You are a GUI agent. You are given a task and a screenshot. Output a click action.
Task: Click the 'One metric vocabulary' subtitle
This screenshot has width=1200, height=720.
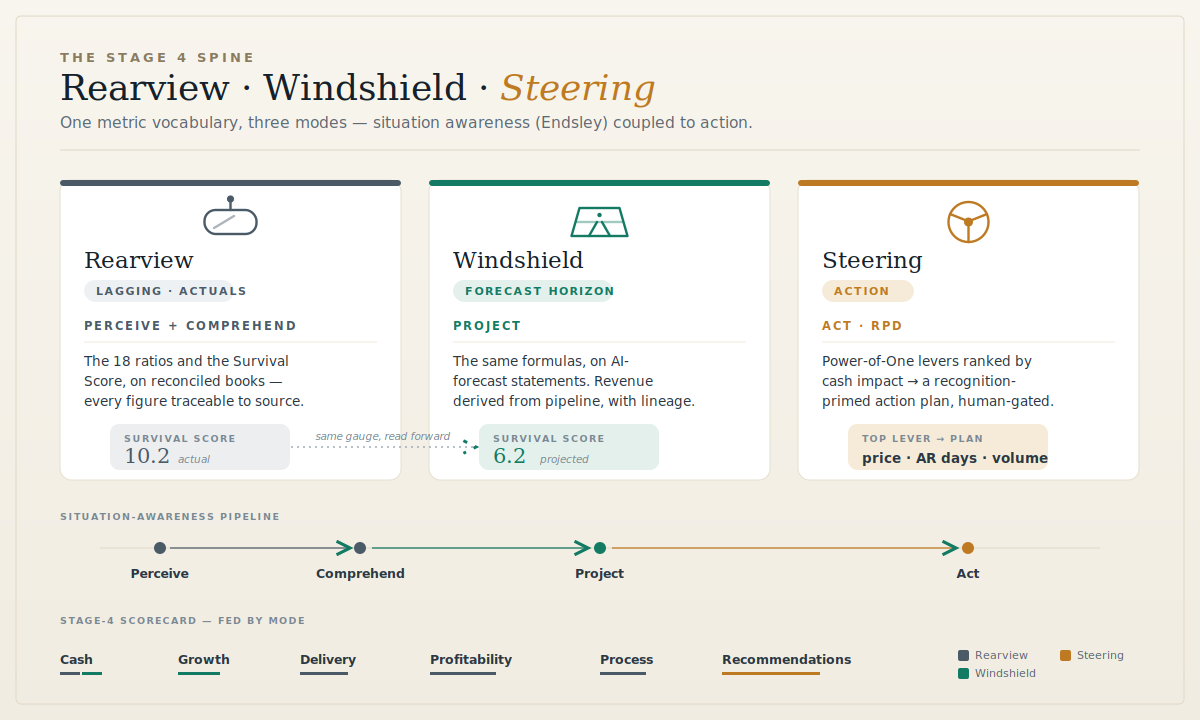tap(406, 123)
